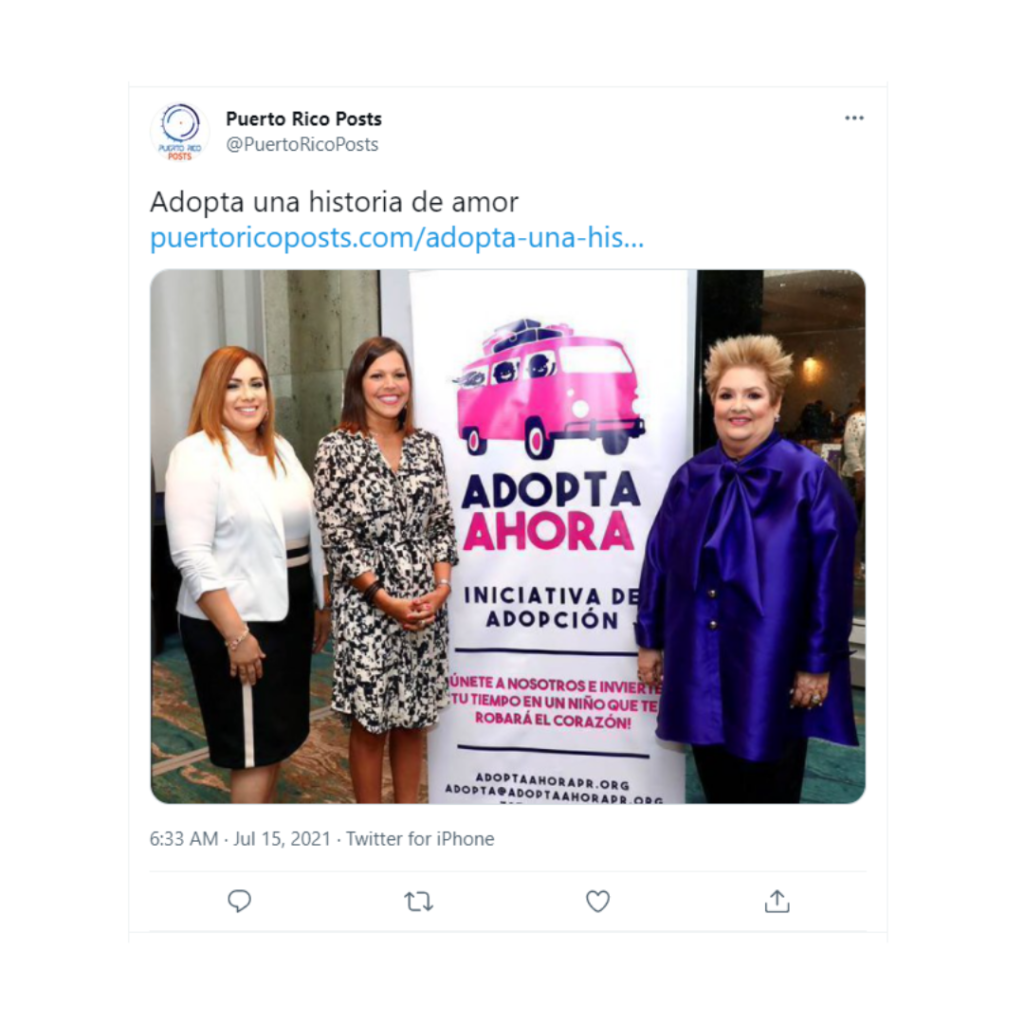The image size is (1024, 1024).
Task: Like the tweet with the heart icon
Action: pos(598,901)
